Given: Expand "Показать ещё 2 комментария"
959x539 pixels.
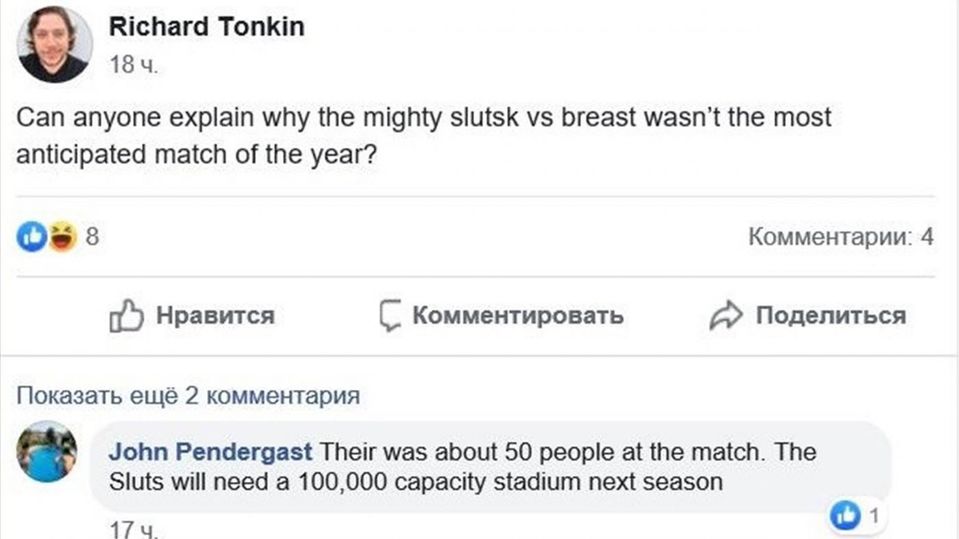Looking at the screenshot, I should click(x=189, y=396).
